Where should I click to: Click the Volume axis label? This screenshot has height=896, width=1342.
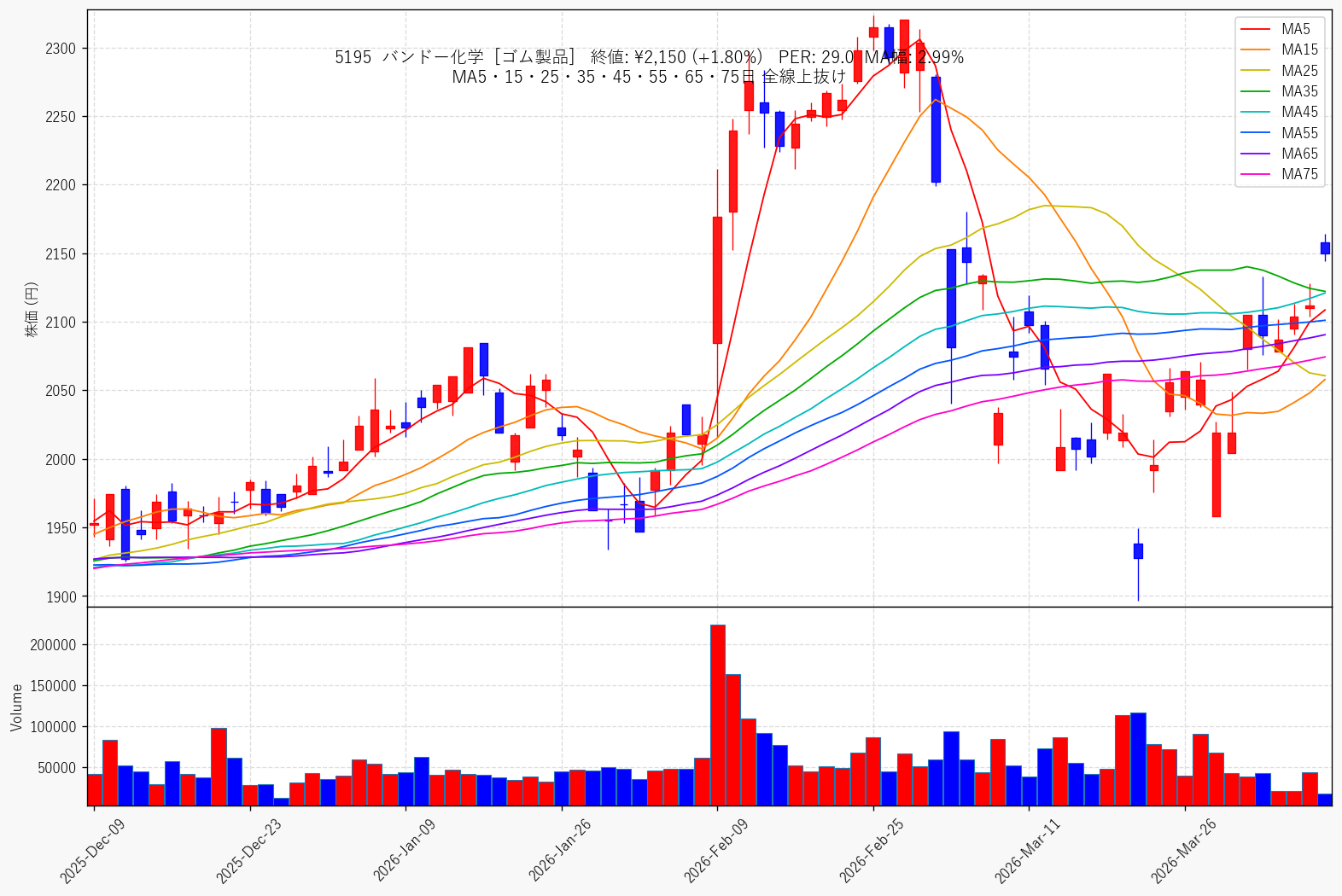point(17,707)
